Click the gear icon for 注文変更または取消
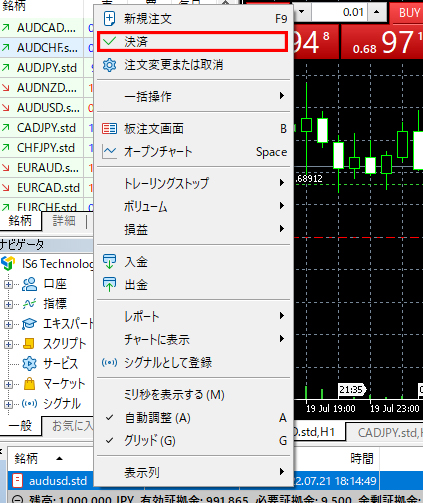The width and height of the screenshot is (423, 503). point(109,65)
